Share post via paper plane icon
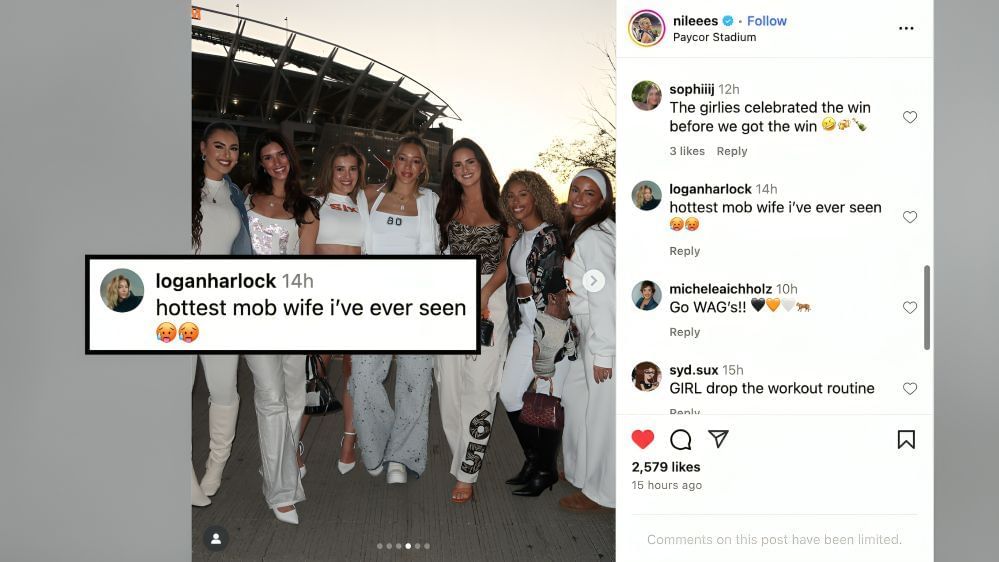This screenshot has height=562, width=999. click(x=718, y=438)
